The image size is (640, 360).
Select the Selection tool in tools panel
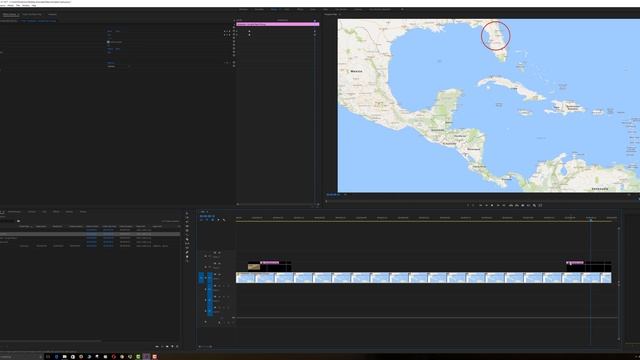click(187, 213)
